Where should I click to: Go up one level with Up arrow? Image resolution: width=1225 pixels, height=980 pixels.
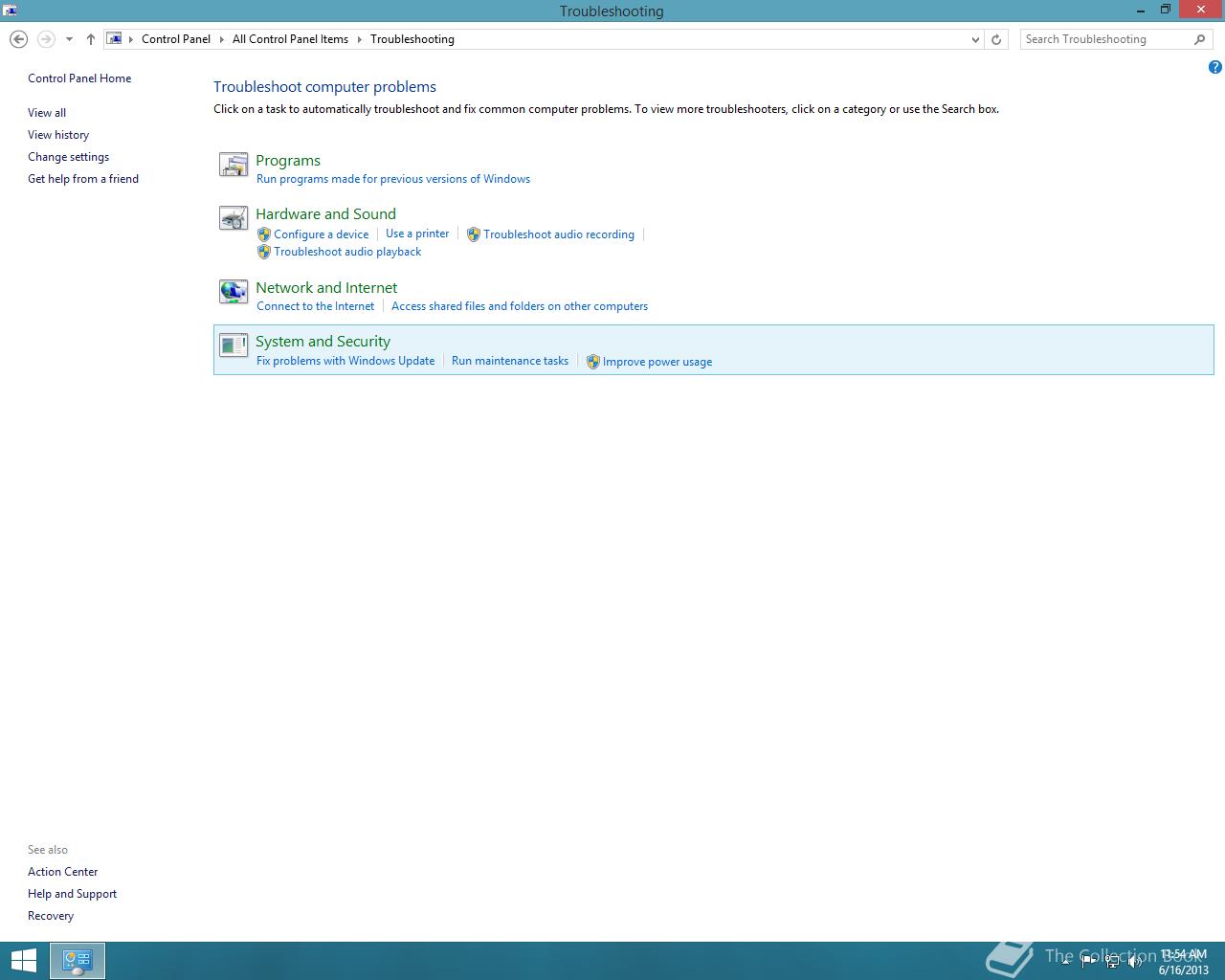click(x=90, y=39)
